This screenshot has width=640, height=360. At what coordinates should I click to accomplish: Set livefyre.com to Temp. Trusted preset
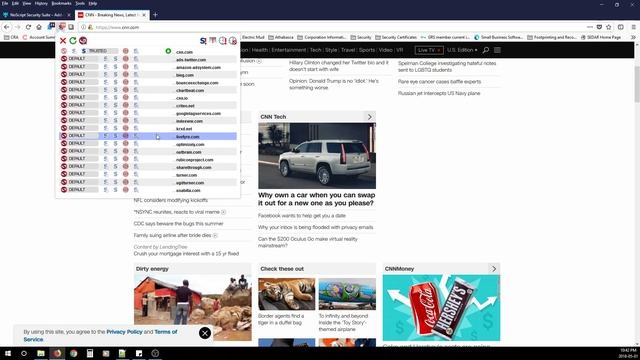(x=105, y=136)
